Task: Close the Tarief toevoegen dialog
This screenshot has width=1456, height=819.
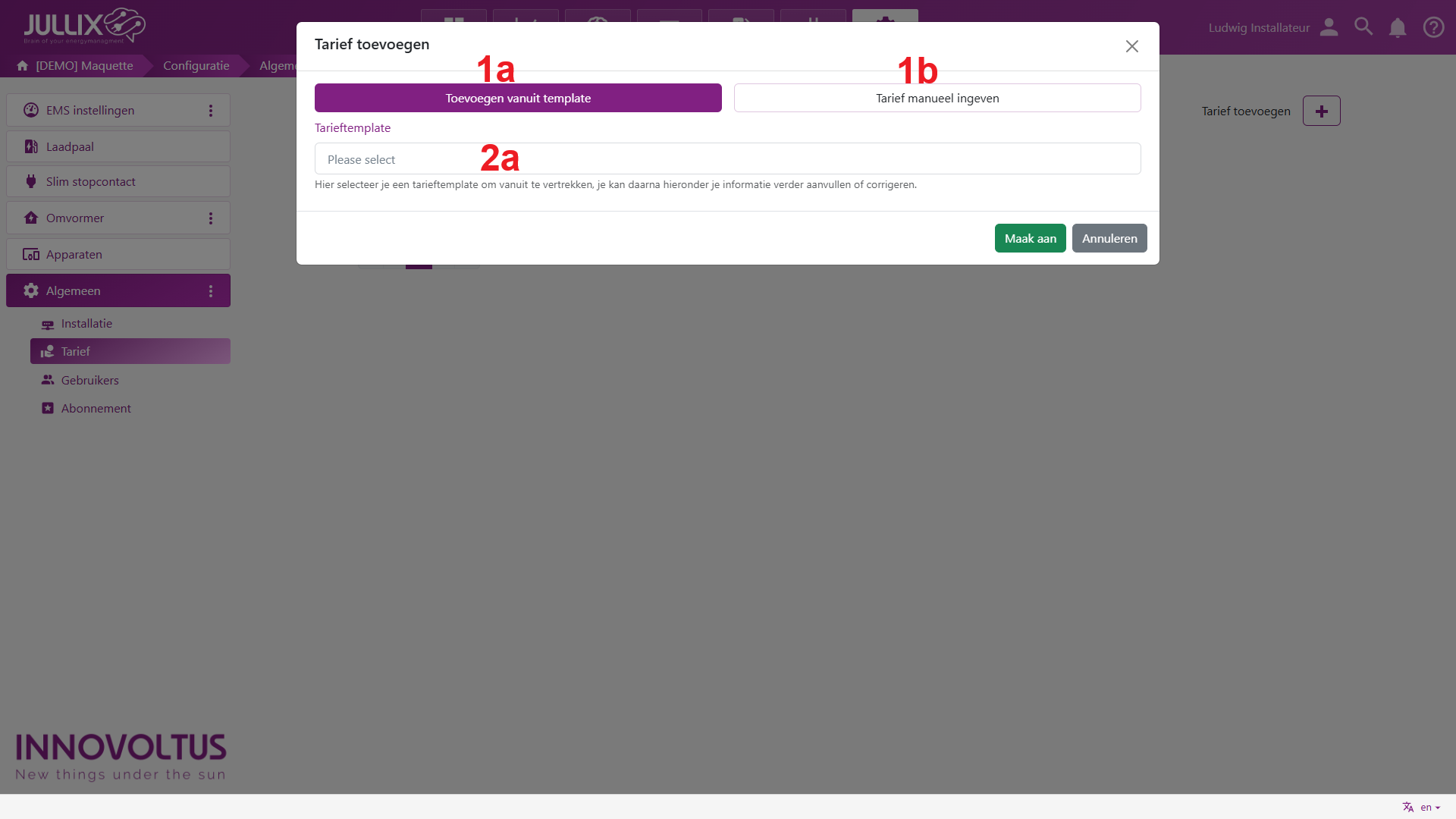Action: (x=1131, y=47)
